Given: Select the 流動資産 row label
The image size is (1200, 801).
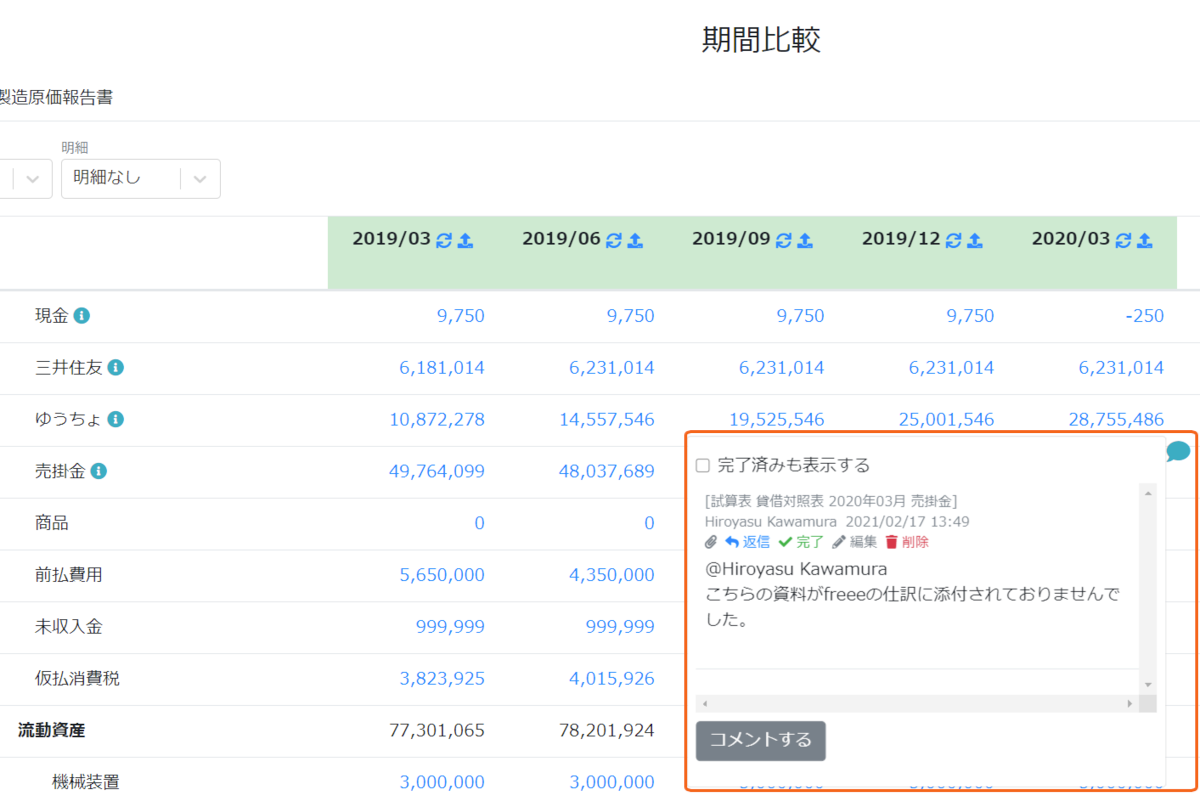Looking at the screenshot, I should point(51,730).
